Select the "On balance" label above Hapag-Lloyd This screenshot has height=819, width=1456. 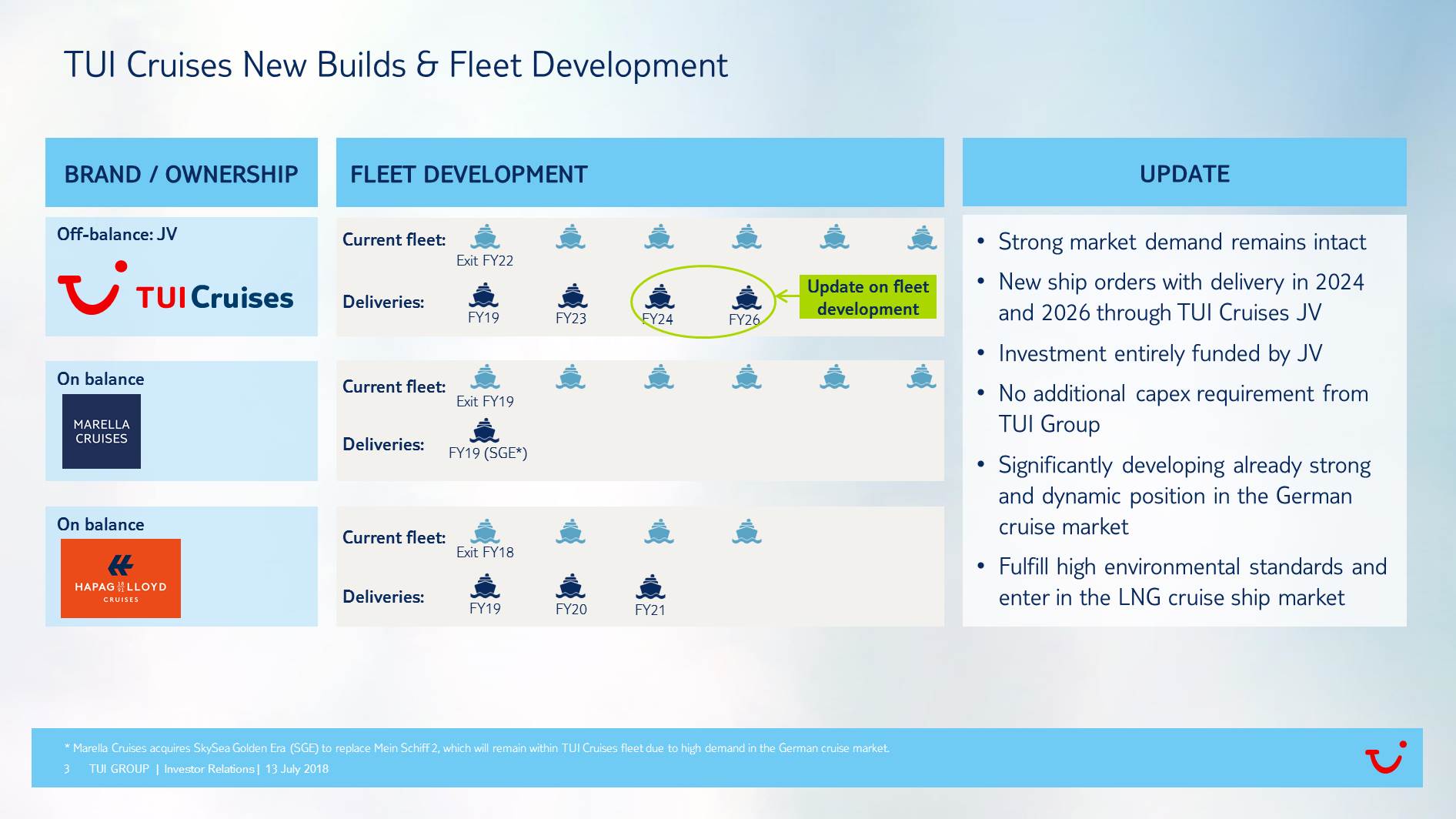pos(101,524)
